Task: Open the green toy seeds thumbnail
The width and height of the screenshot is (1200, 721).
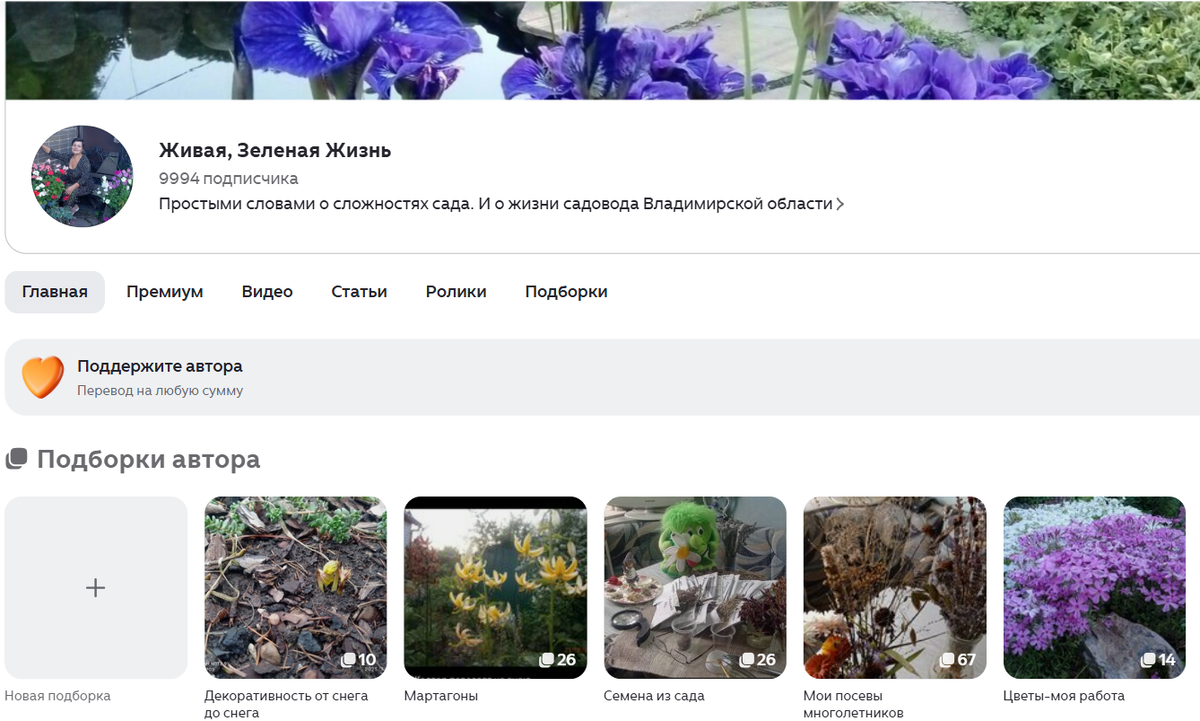Action: [x=695, y=588]
